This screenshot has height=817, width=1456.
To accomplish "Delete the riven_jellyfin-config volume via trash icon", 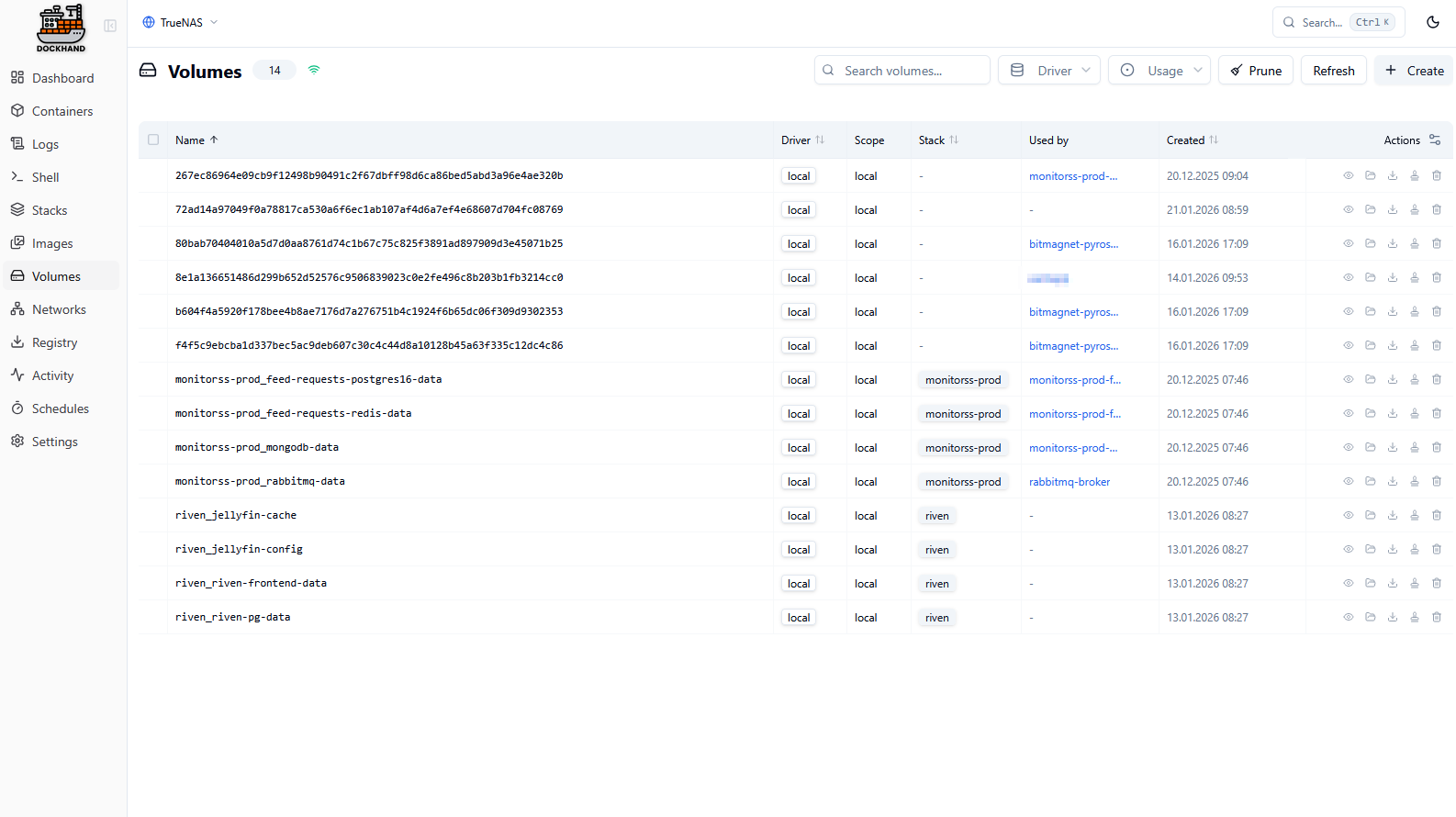I will pos(1437,549).
